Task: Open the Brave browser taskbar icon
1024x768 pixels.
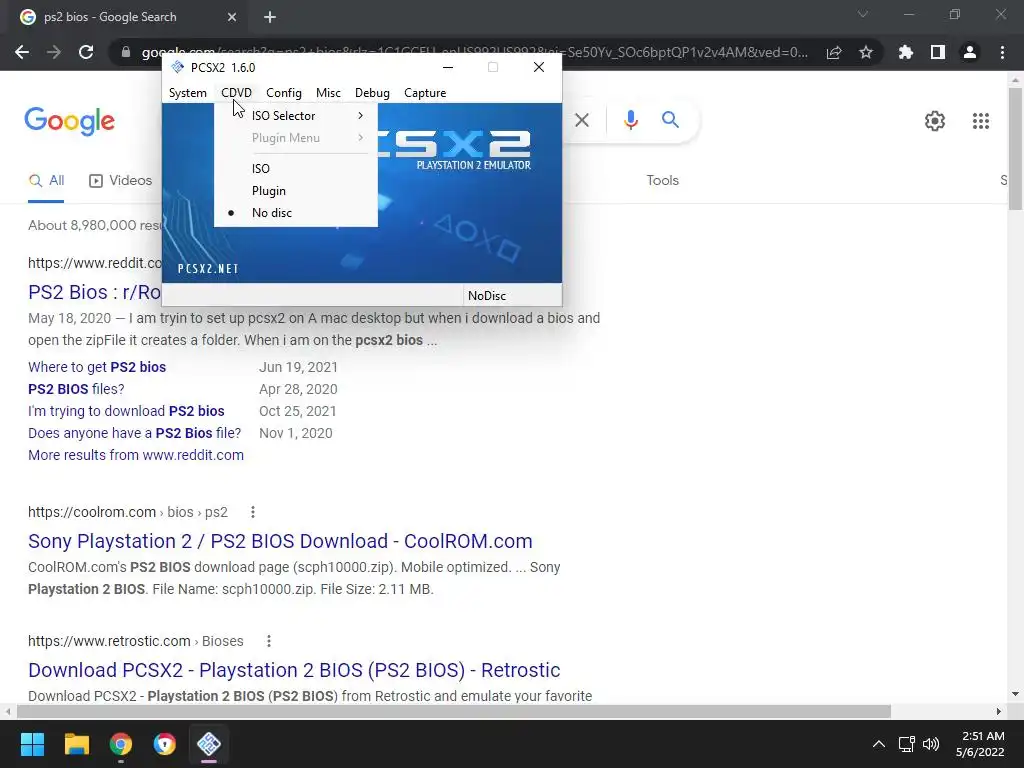Action: coord(165,744)
